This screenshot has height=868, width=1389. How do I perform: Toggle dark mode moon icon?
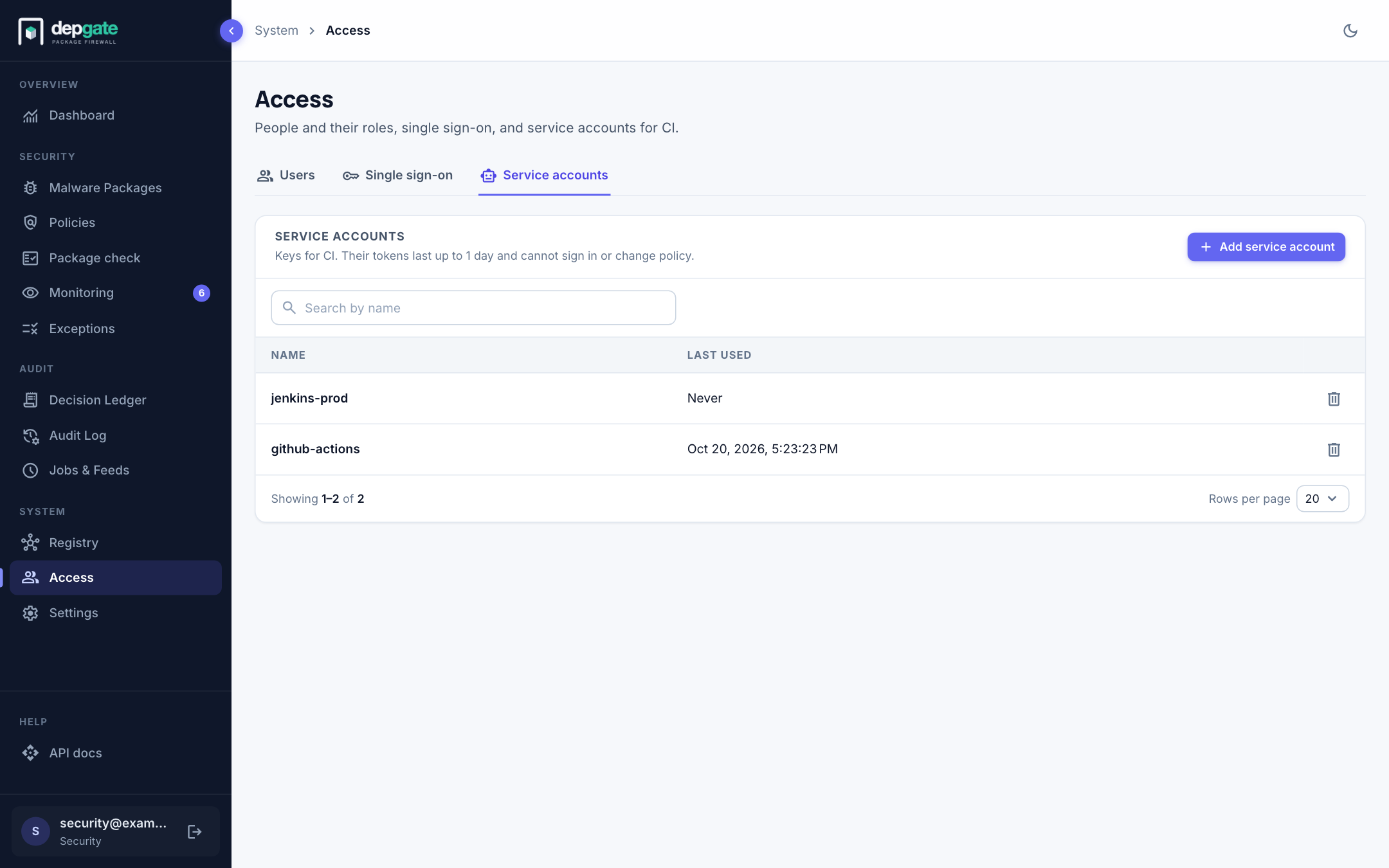click(x=1350, y=30)
